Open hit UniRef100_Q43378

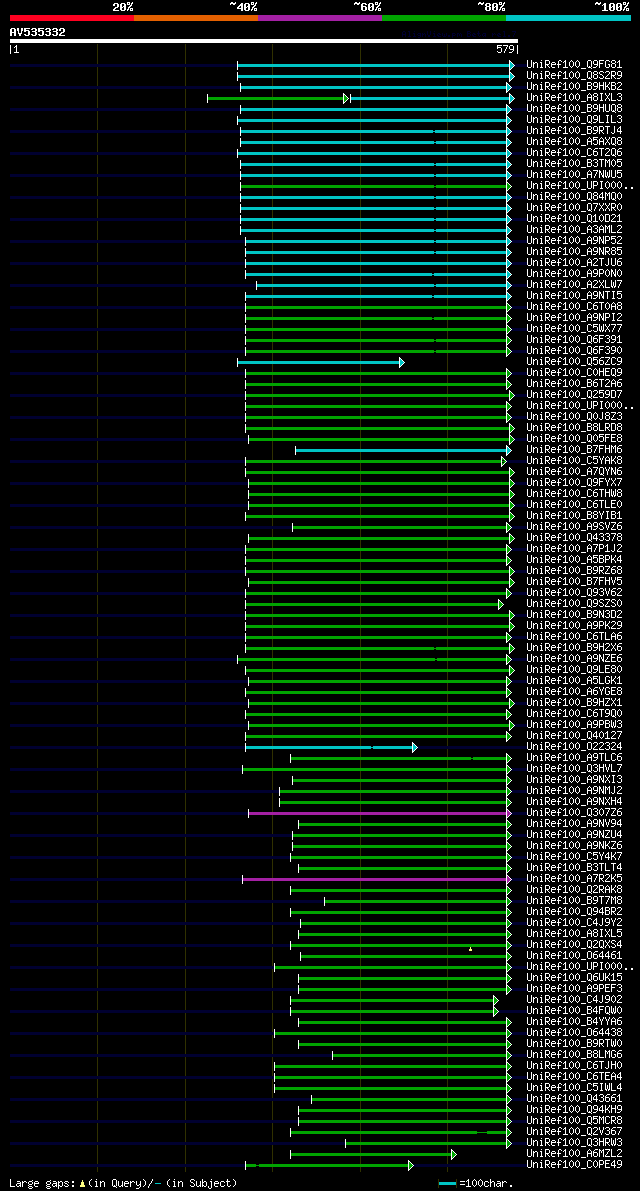[x=574, y=538]
